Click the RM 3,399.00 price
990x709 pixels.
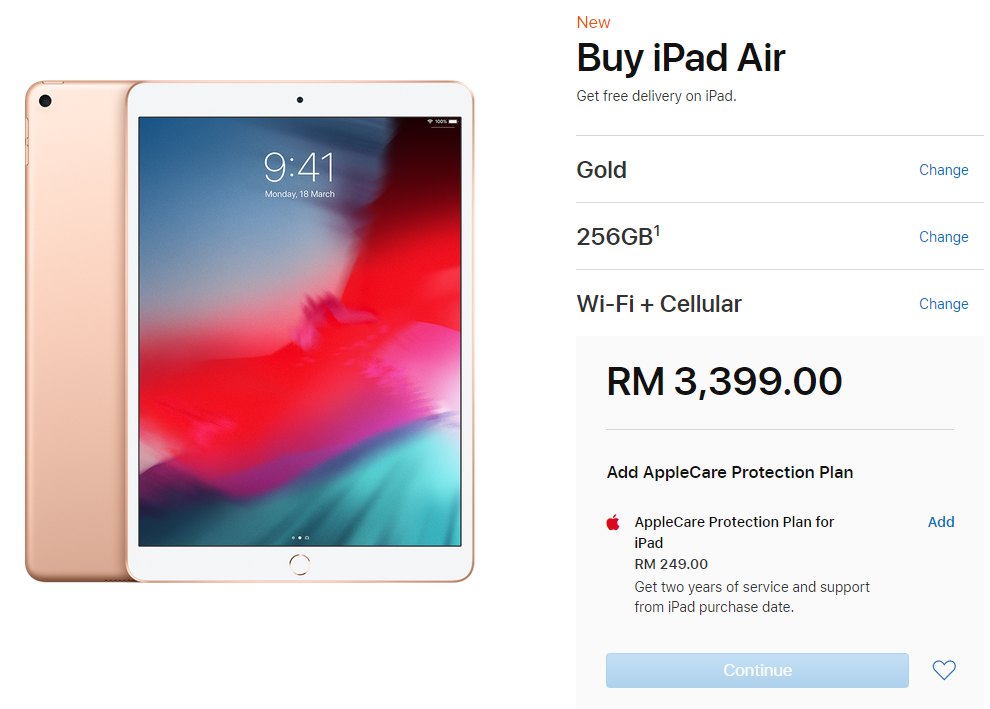[x=724, y=381]
